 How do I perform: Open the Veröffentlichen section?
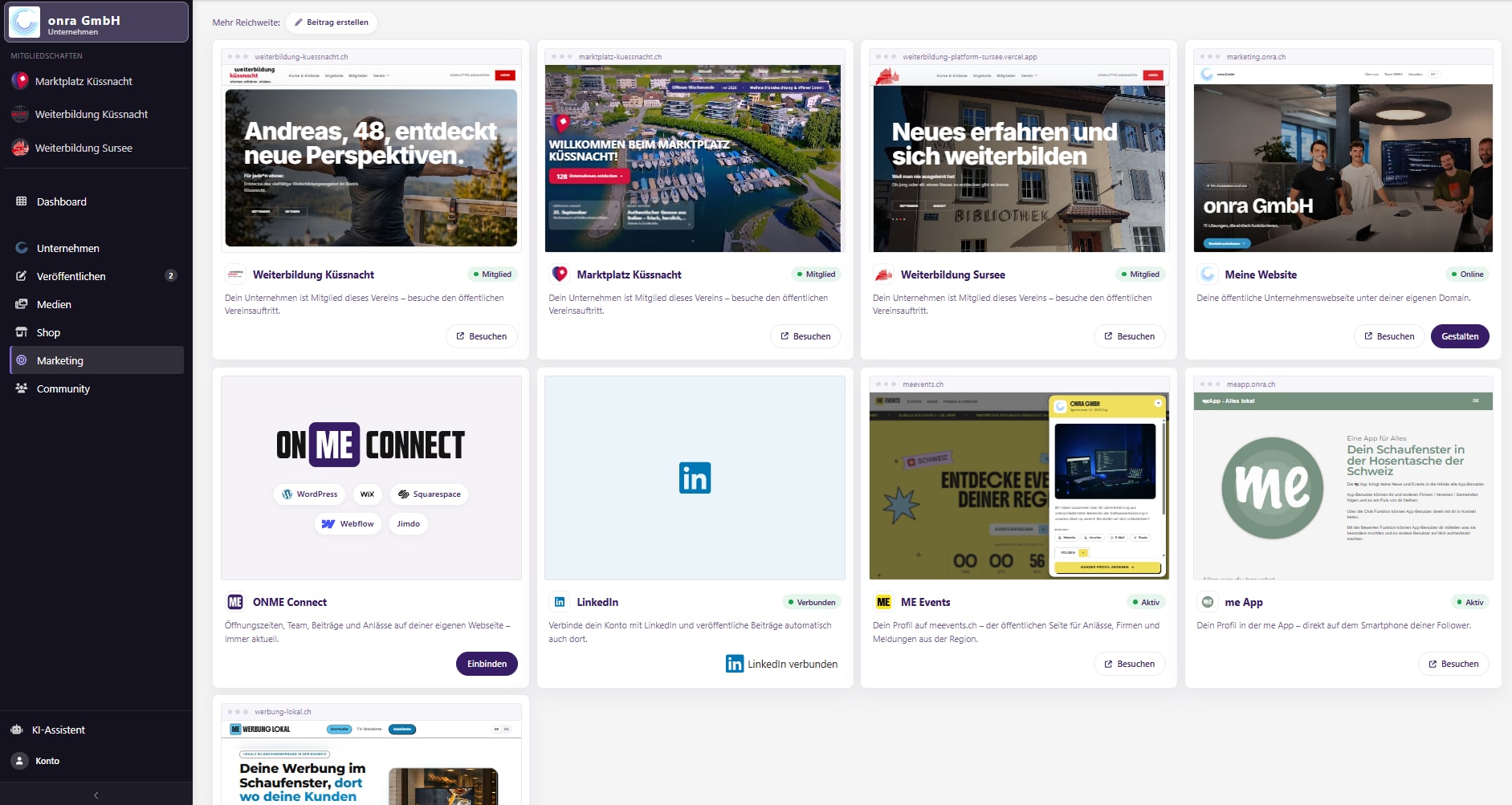point(96,276)
